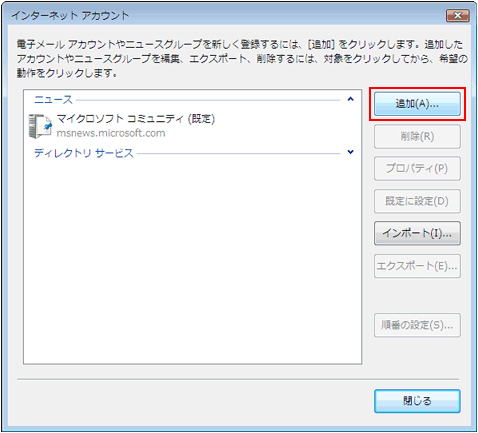Viewport: 478px width, 433px height.
Task: Click the 既定に設定(D) button
Action: point(417,201)
